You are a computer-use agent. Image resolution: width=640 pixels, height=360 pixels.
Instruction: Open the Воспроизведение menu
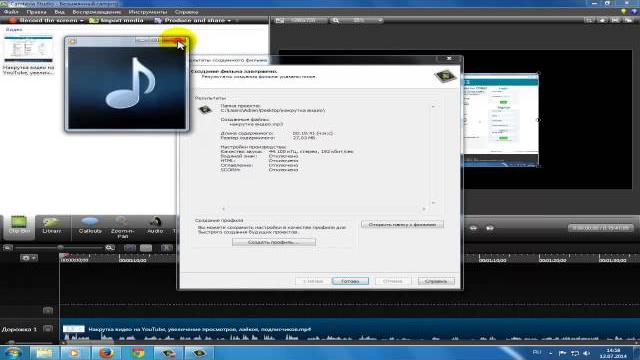97,12
